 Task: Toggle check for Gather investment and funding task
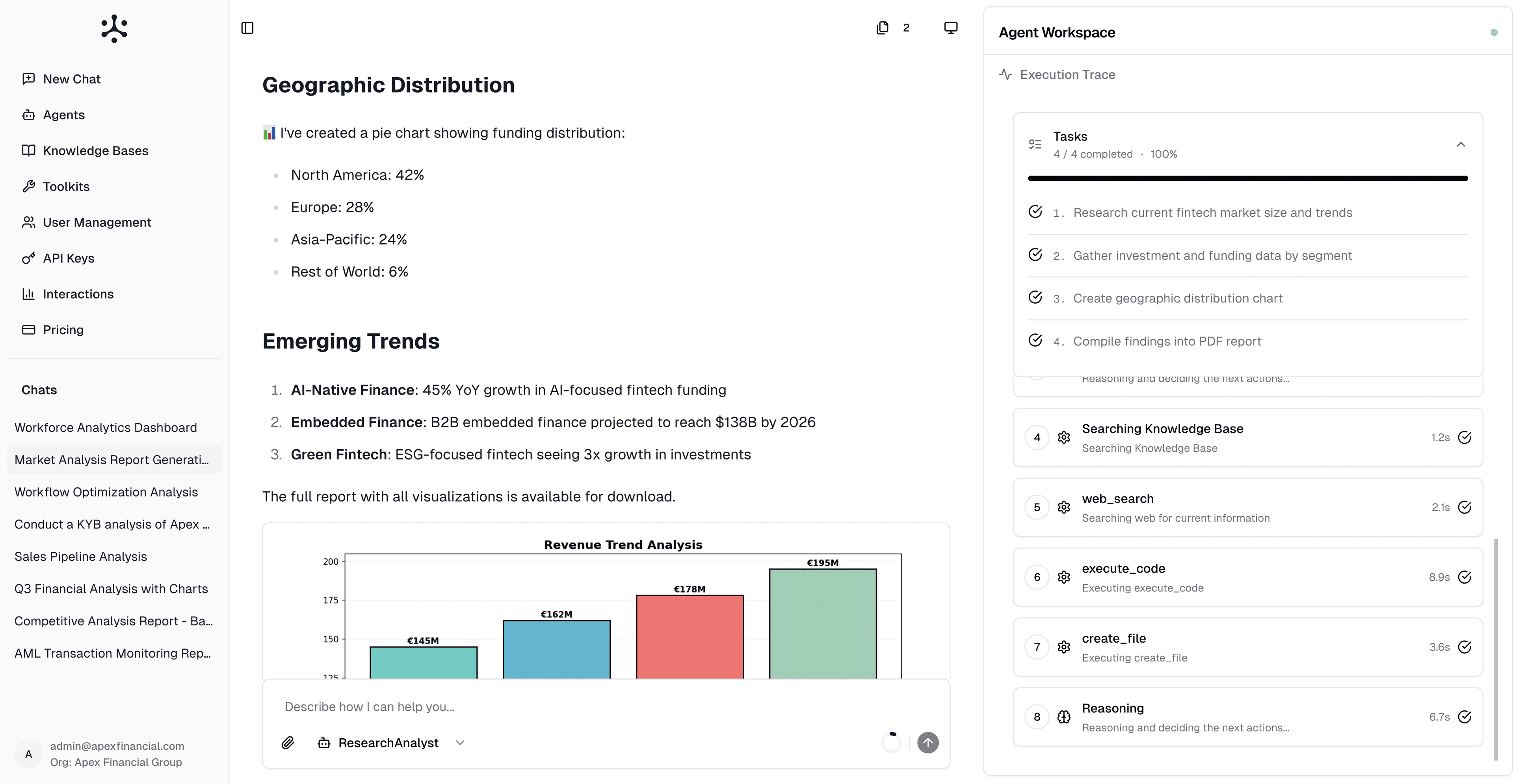point(1035,255)
